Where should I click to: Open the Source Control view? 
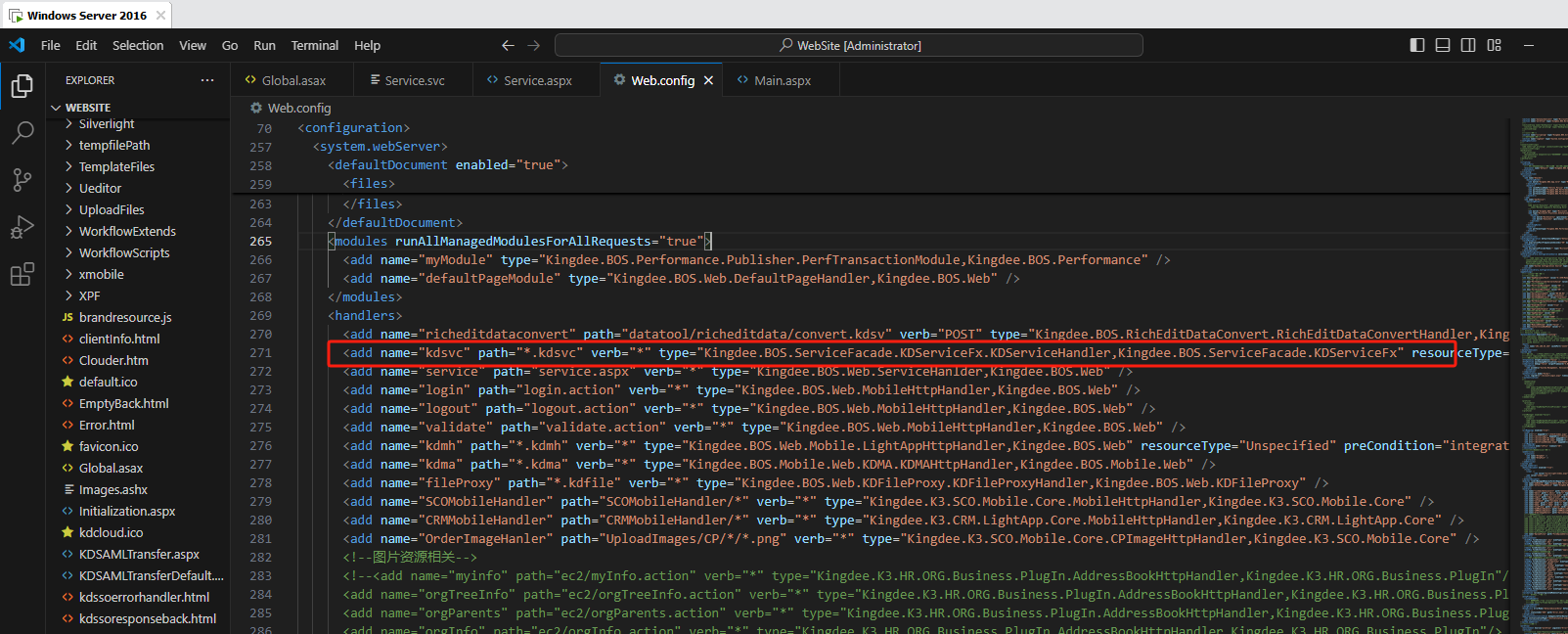click(22, 180)
